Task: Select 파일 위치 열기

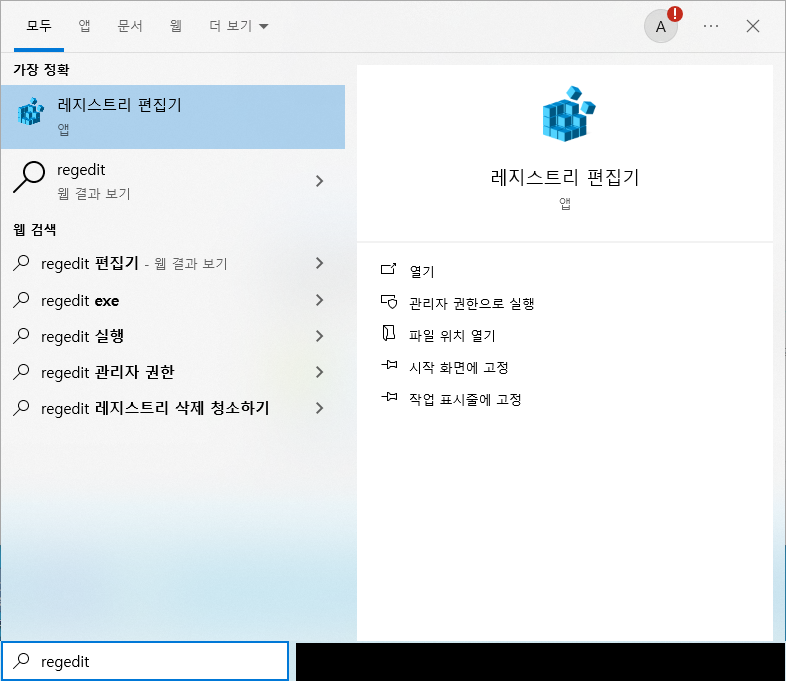Action: (452, 335)
